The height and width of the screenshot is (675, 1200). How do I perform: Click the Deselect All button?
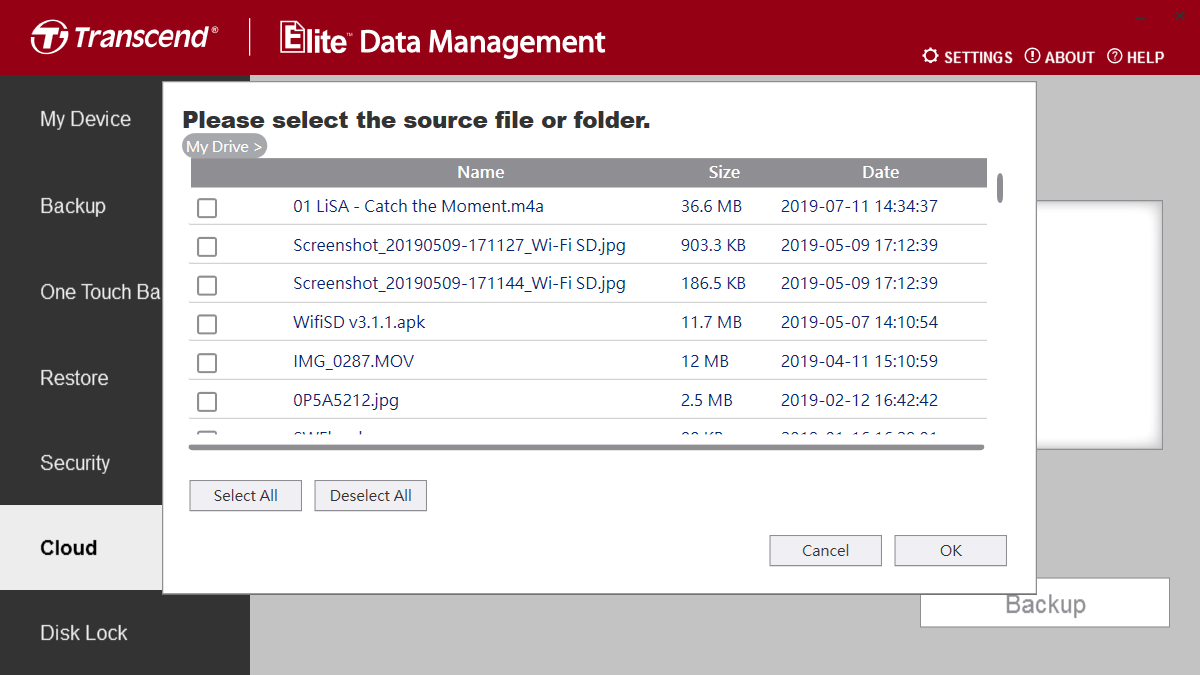371,496
